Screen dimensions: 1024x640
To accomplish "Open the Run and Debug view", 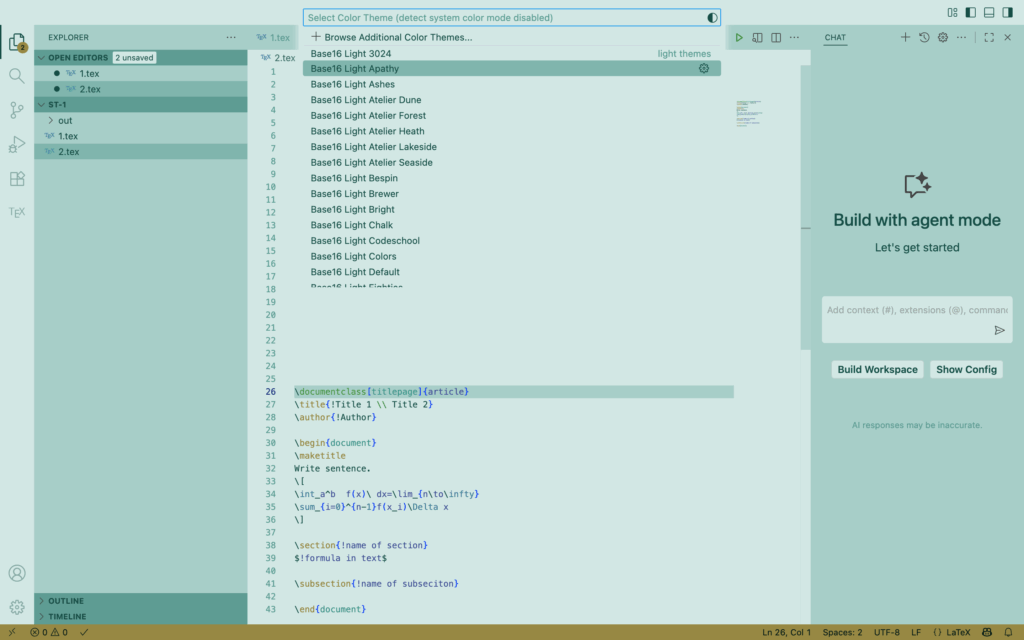I will point(17,145).
